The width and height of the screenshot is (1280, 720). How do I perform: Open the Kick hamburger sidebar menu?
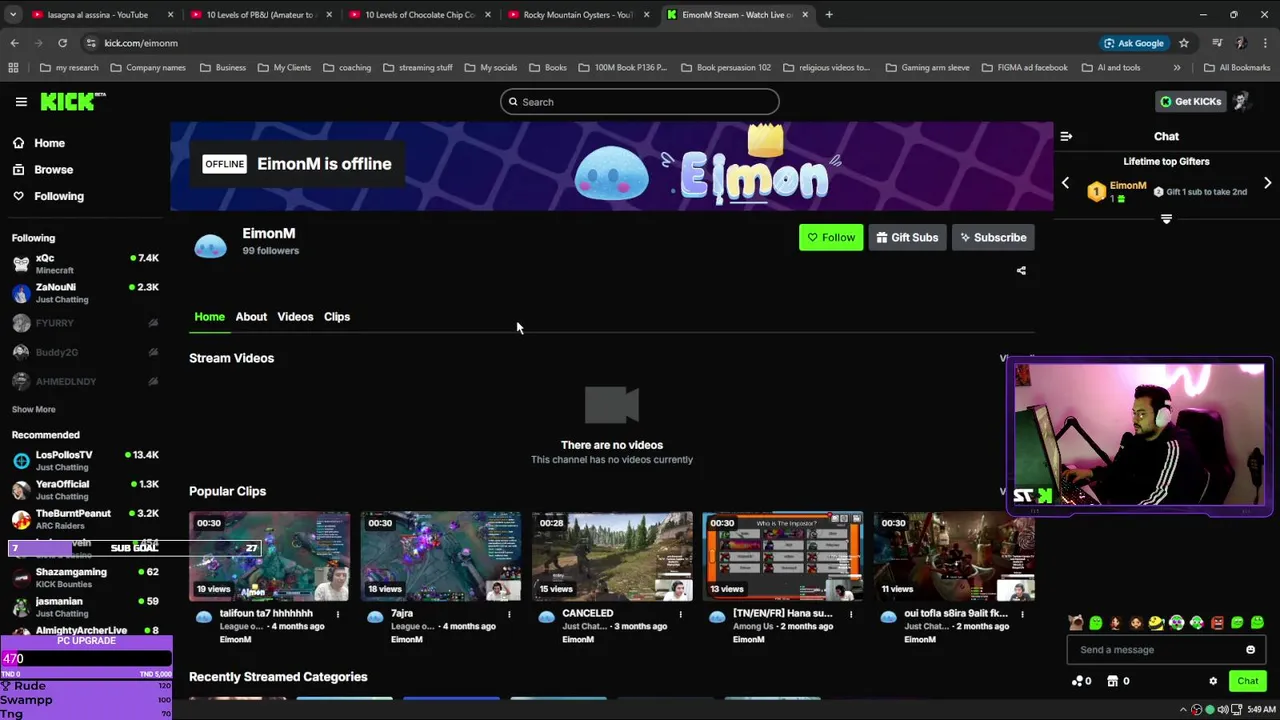tap(21, 101)
